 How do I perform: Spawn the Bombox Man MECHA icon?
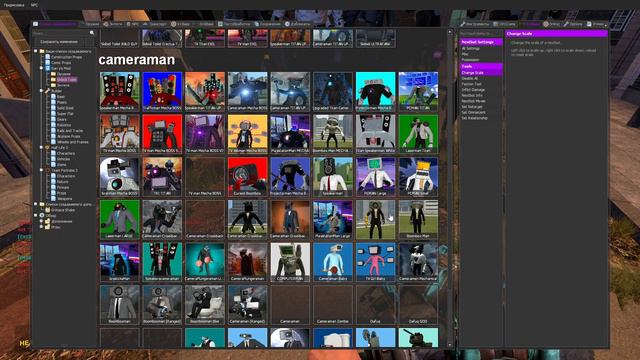pyautogui.click(x=333, y=133)
